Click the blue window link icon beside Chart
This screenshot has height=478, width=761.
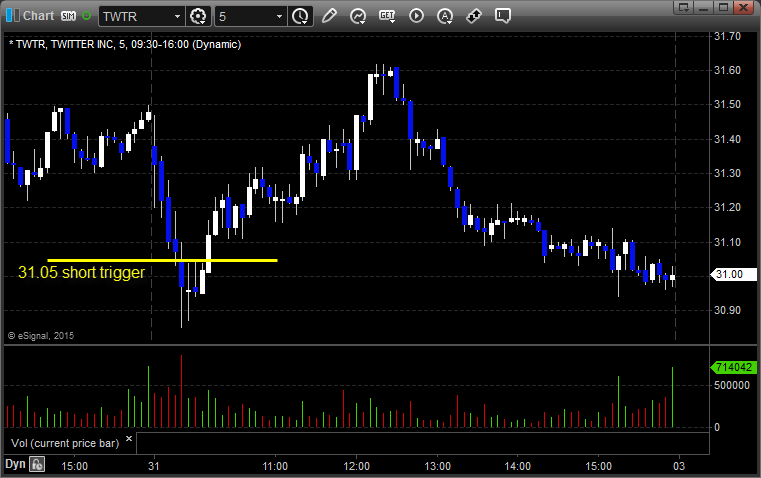click(13, 16)
